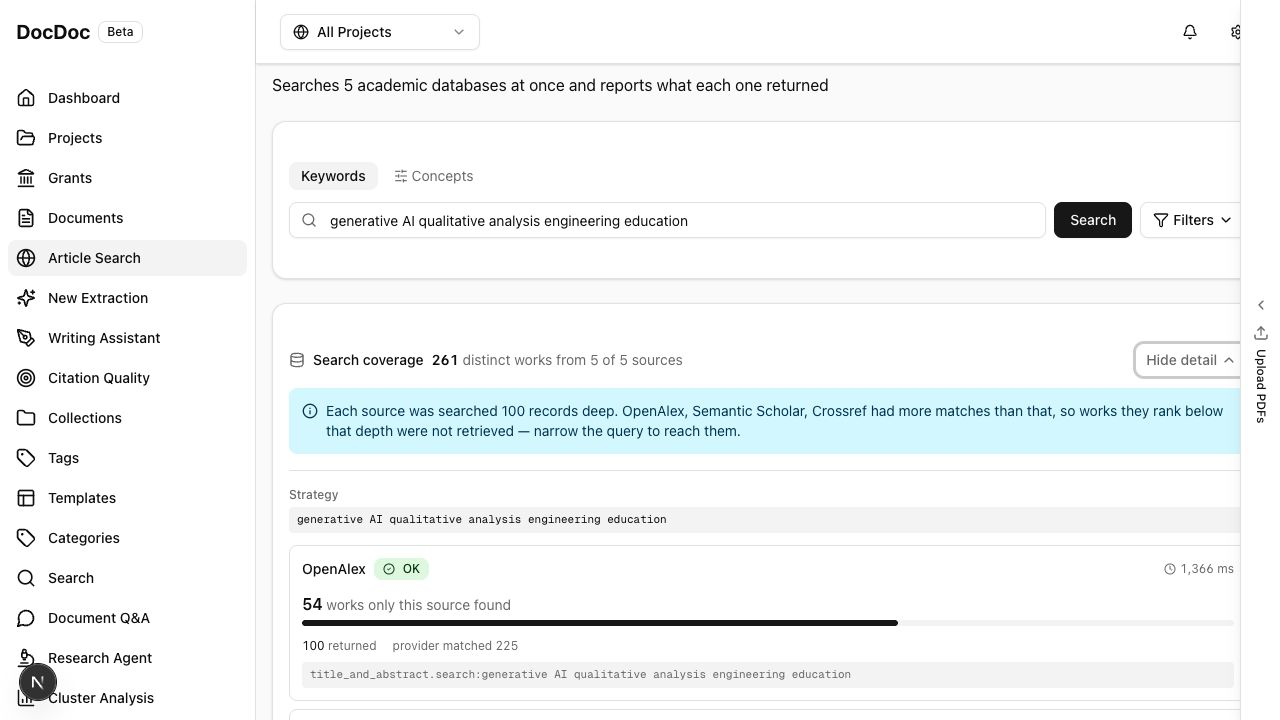The height and width of the screenshot is (720, 1280).
Task: Open Research Agent menu item
Action: (127, 658)
